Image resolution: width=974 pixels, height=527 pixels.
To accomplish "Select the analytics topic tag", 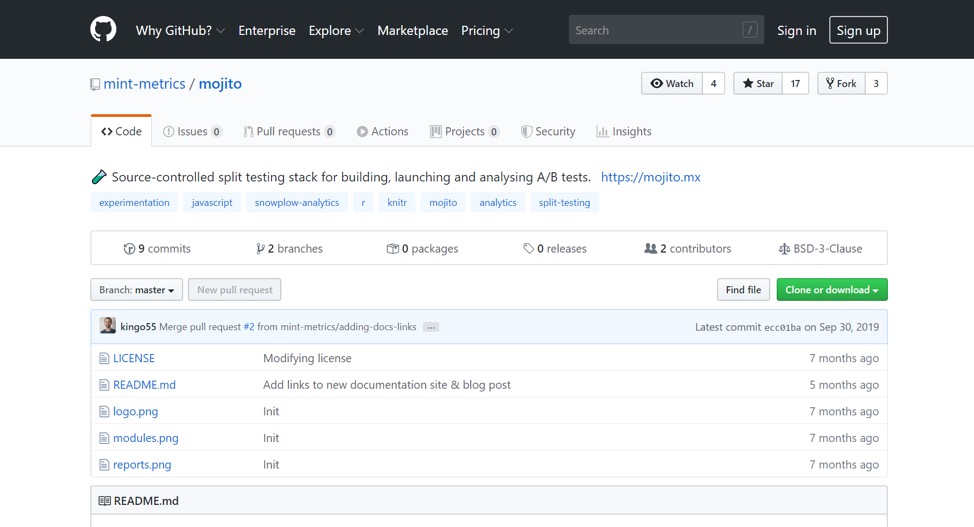I will point(498,203).
